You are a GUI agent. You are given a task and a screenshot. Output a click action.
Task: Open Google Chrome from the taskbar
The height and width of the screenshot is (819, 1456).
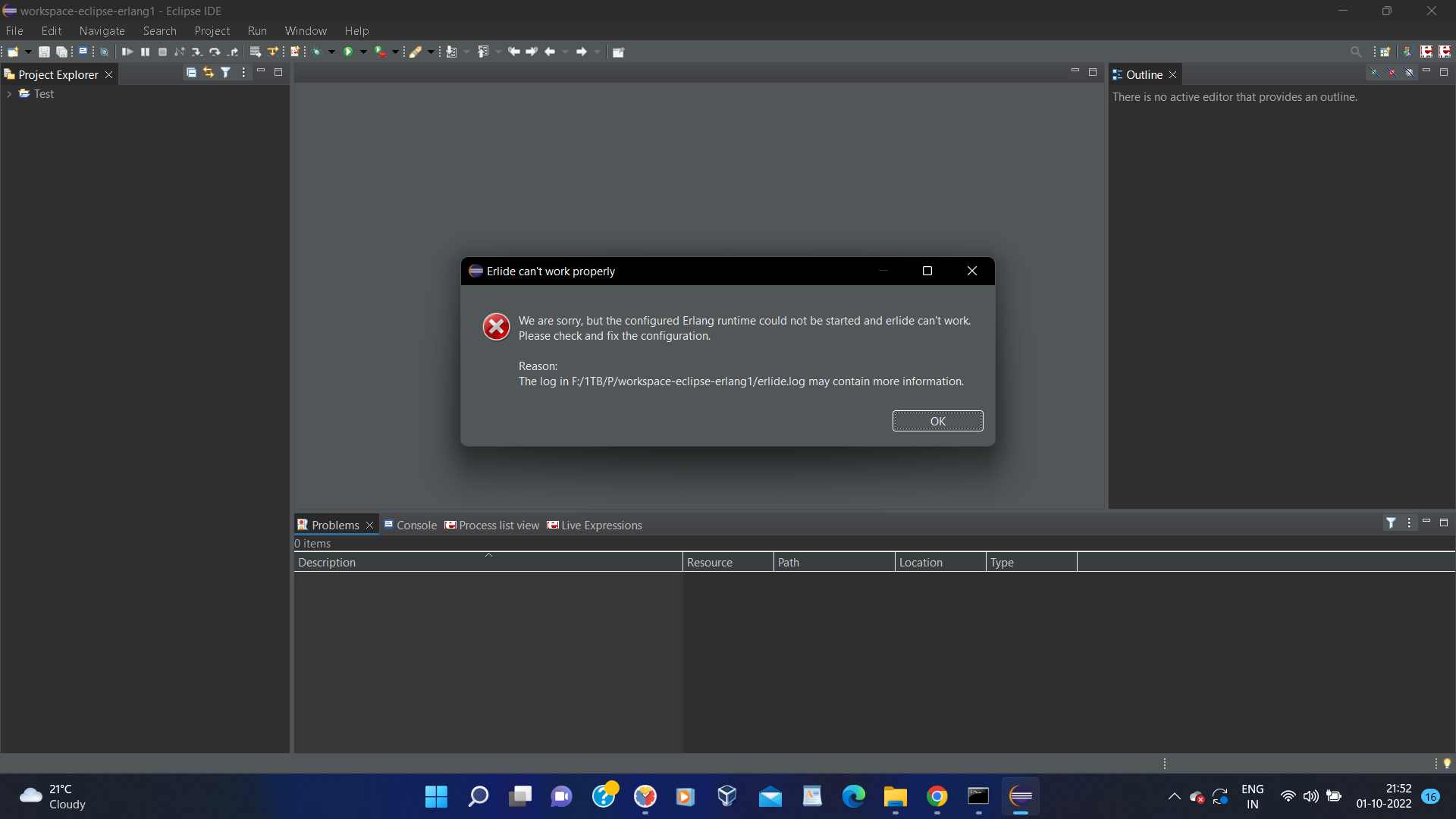click(937, 796)
